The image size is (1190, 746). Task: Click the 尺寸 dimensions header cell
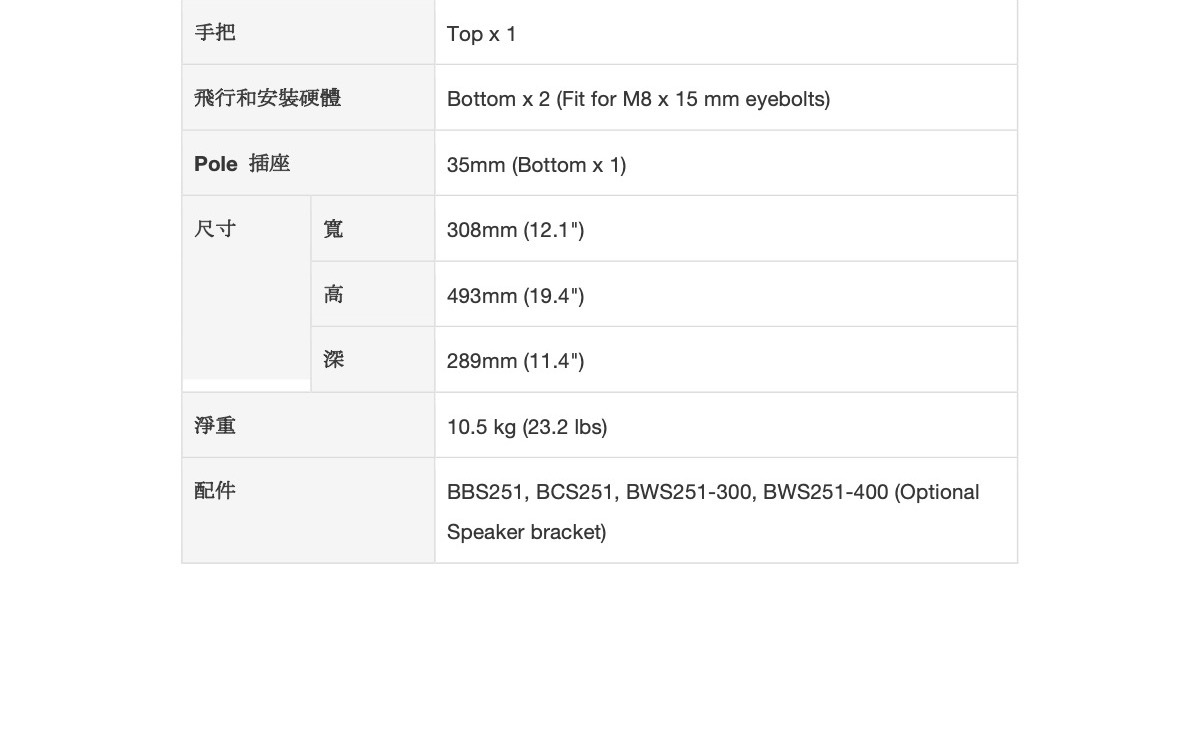pyautogui.click(x=215, y=229)
